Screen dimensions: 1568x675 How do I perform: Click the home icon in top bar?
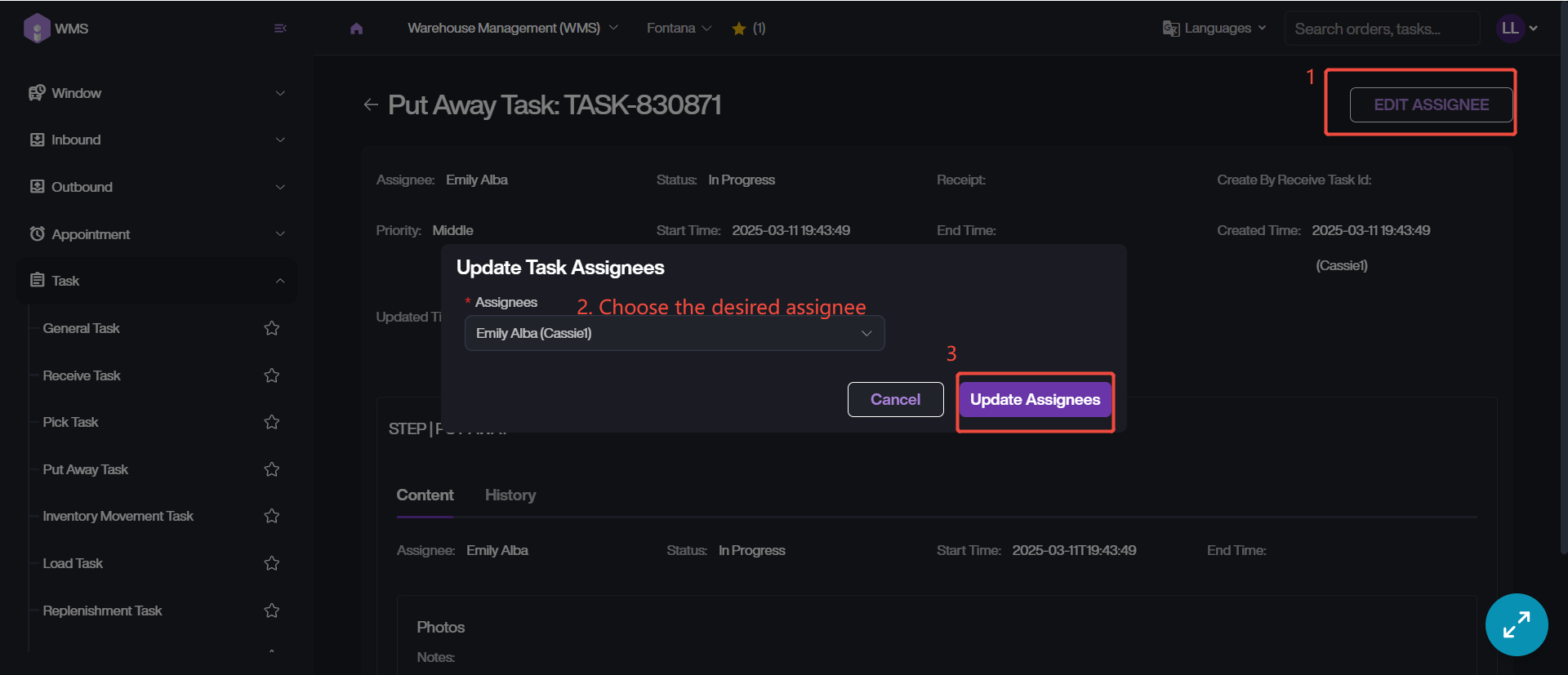click(356, 29)
